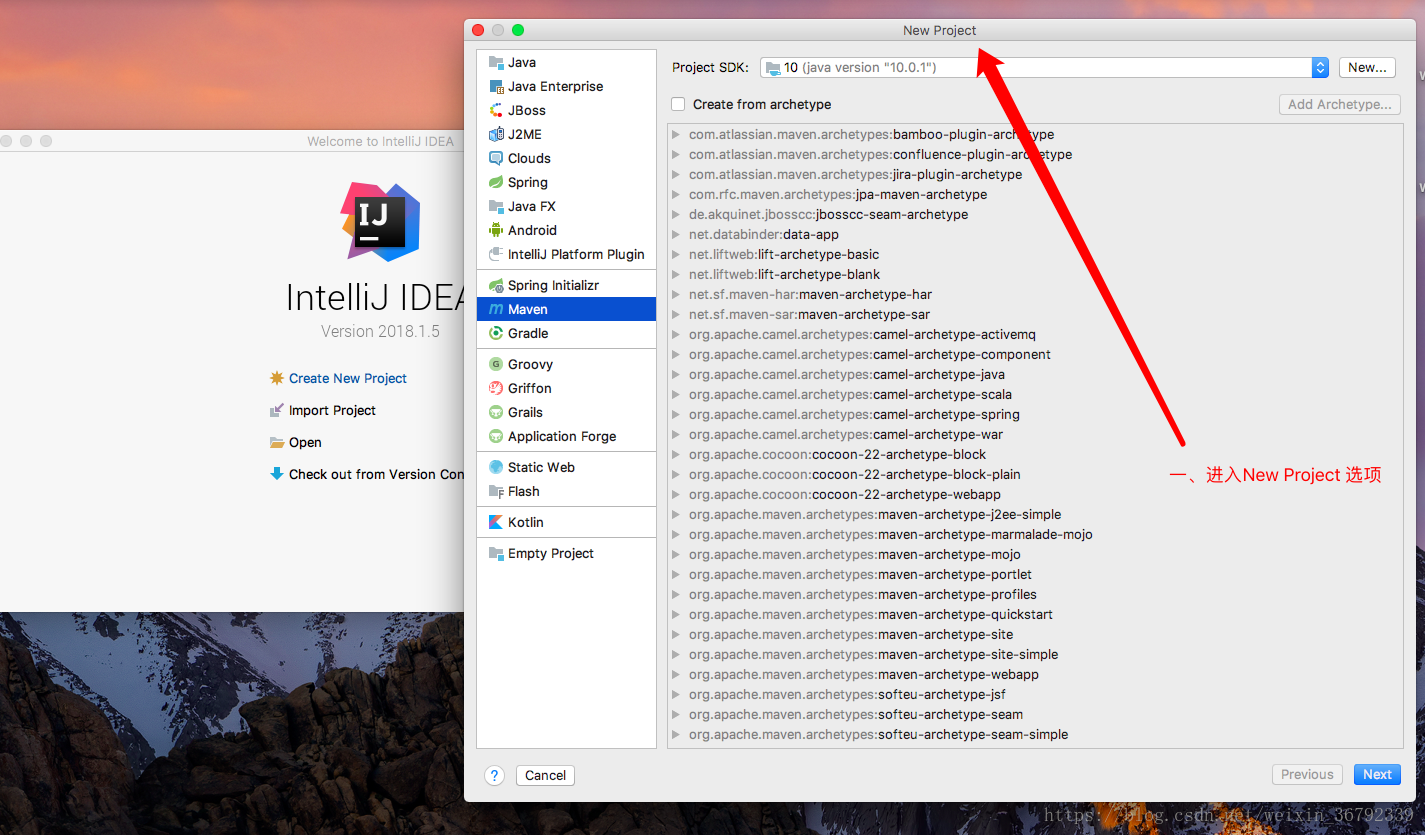Expand the maven-archetype-webapp entry
The height and width of the screenshot is (835, 1425).
click(677, 674)
